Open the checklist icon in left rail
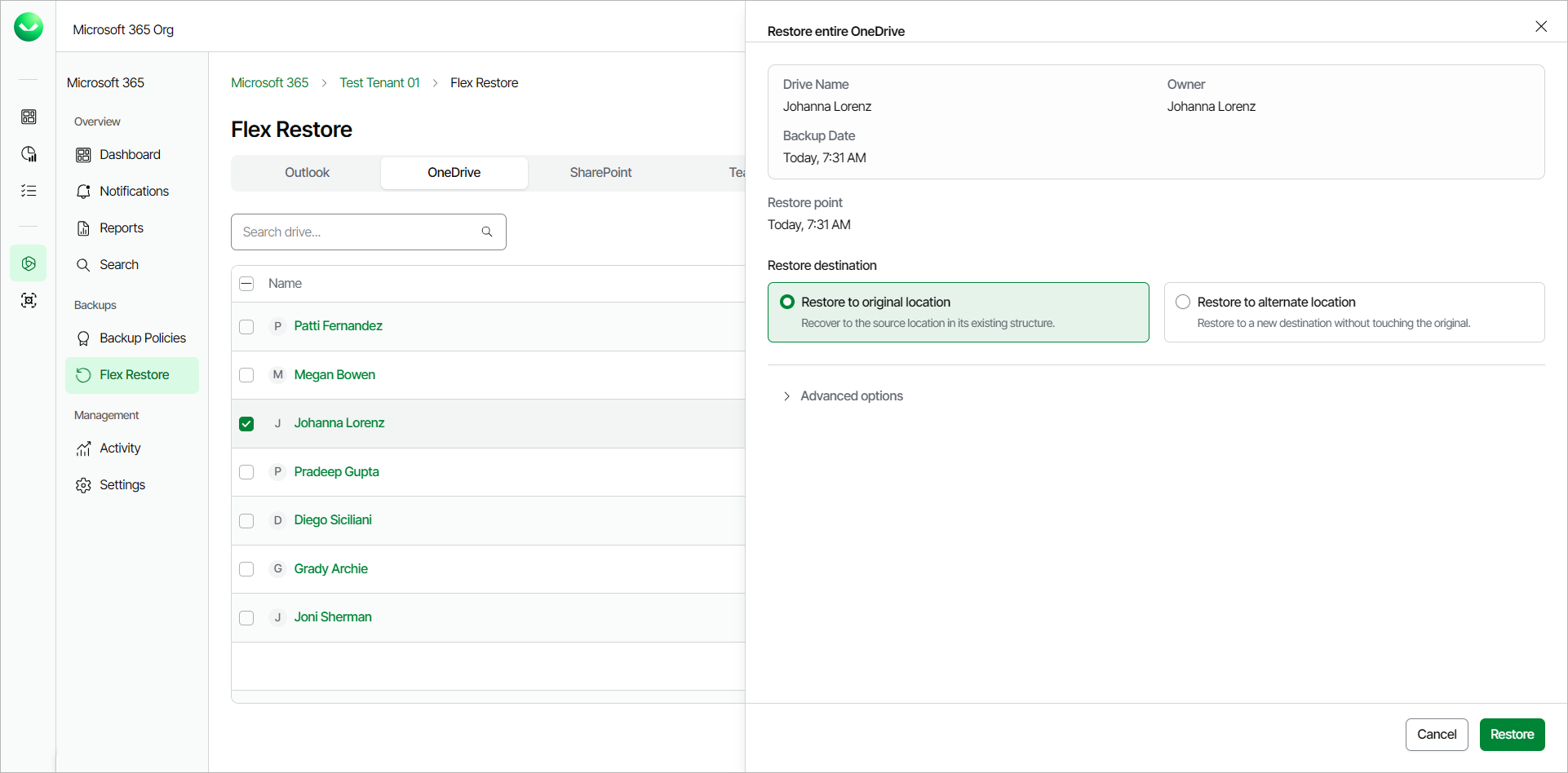 point(29,190)
